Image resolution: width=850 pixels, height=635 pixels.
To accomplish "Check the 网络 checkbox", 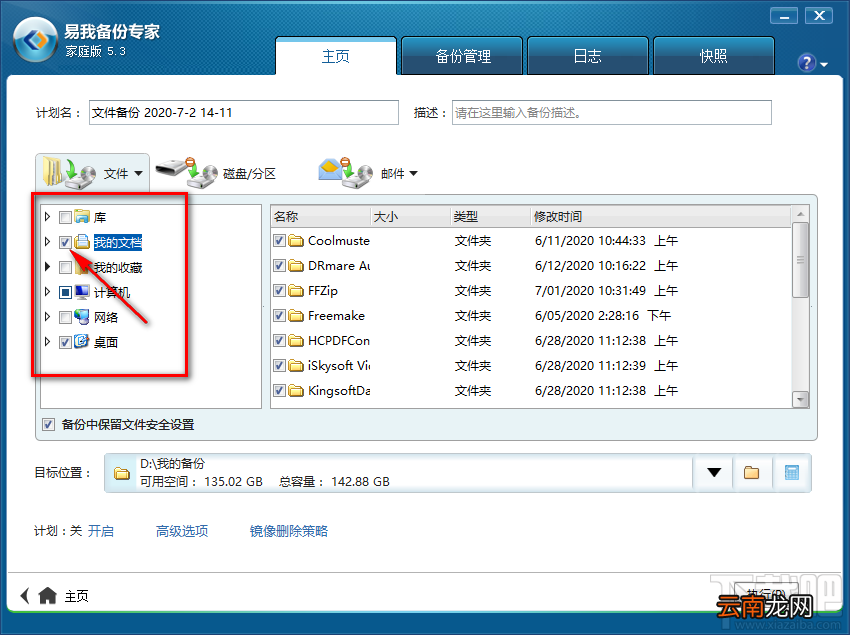I will (65, 317).
